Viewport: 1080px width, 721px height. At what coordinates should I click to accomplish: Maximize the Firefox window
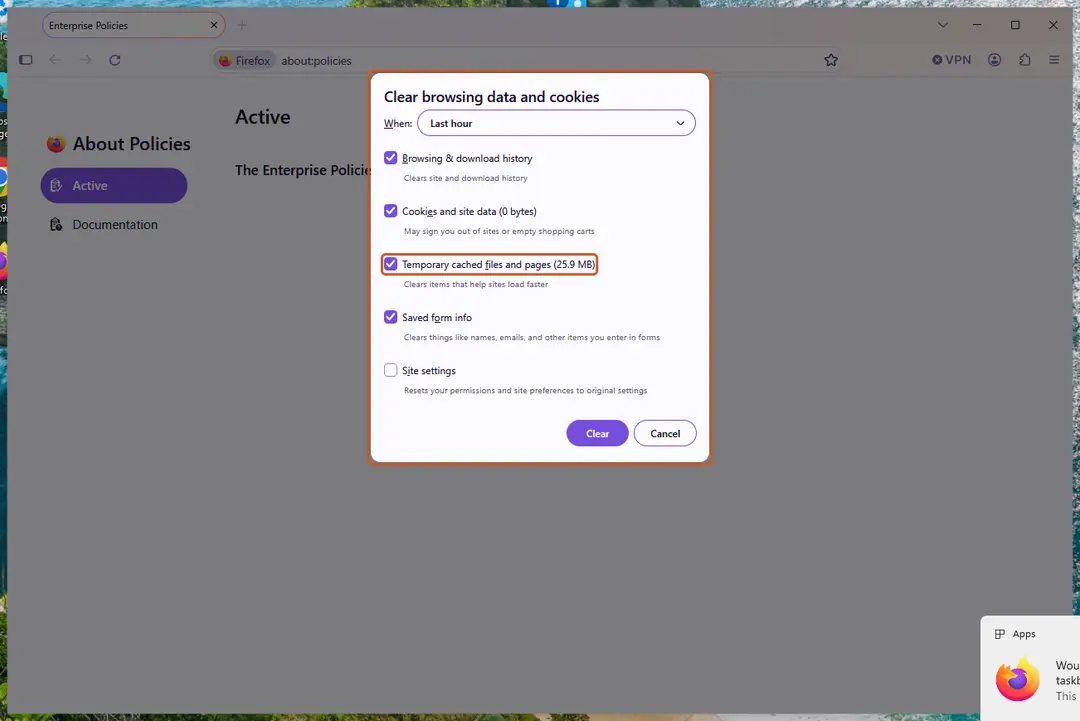[x=1015, y=25]
